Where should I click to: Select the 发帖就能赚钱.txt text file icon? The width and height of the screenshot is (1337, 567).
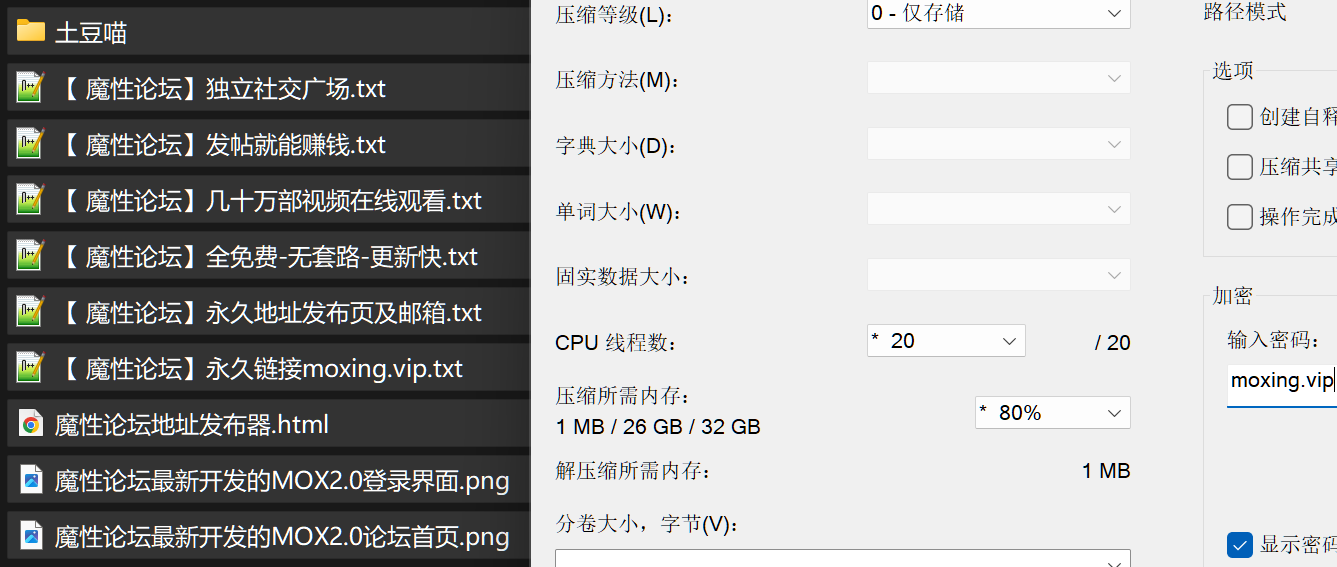[x=31, y=144]
